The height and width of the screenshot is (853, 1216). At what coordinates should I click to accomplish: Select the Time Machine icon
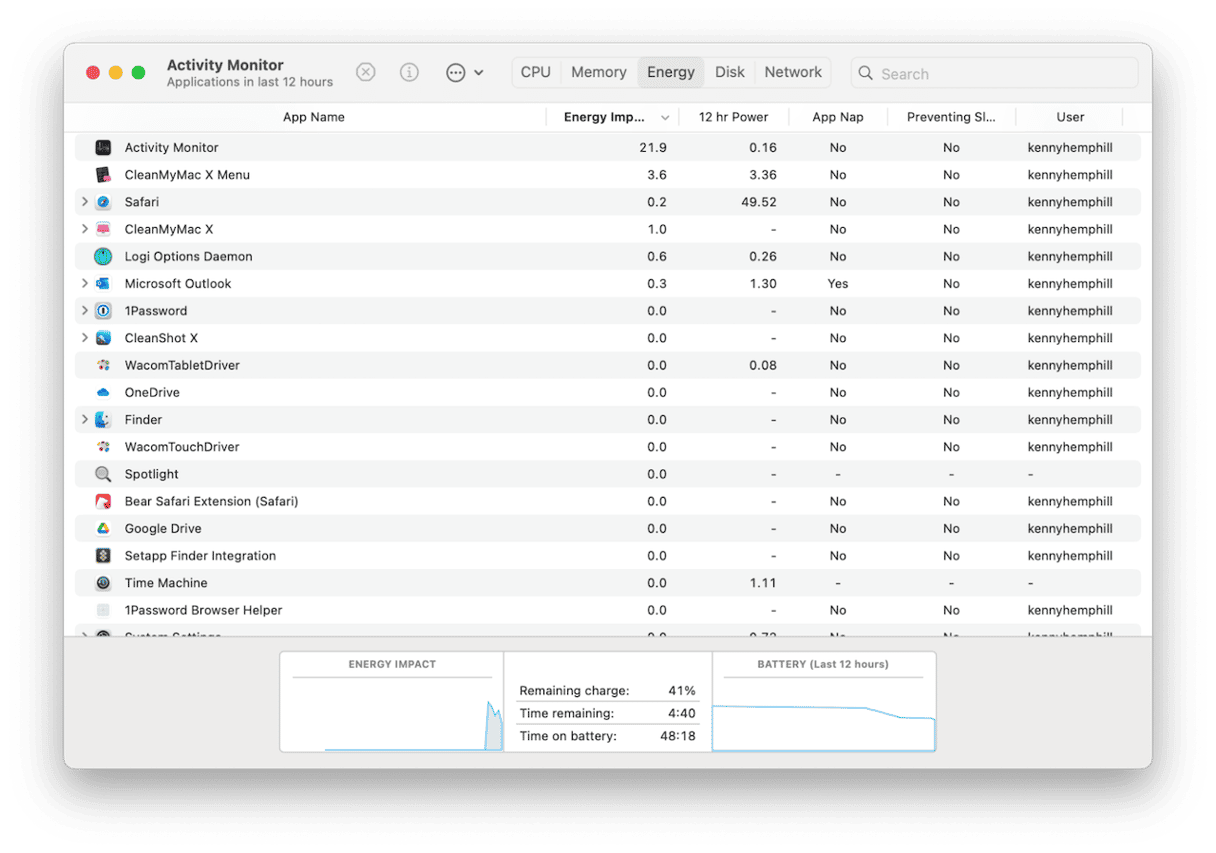[103, 583]
